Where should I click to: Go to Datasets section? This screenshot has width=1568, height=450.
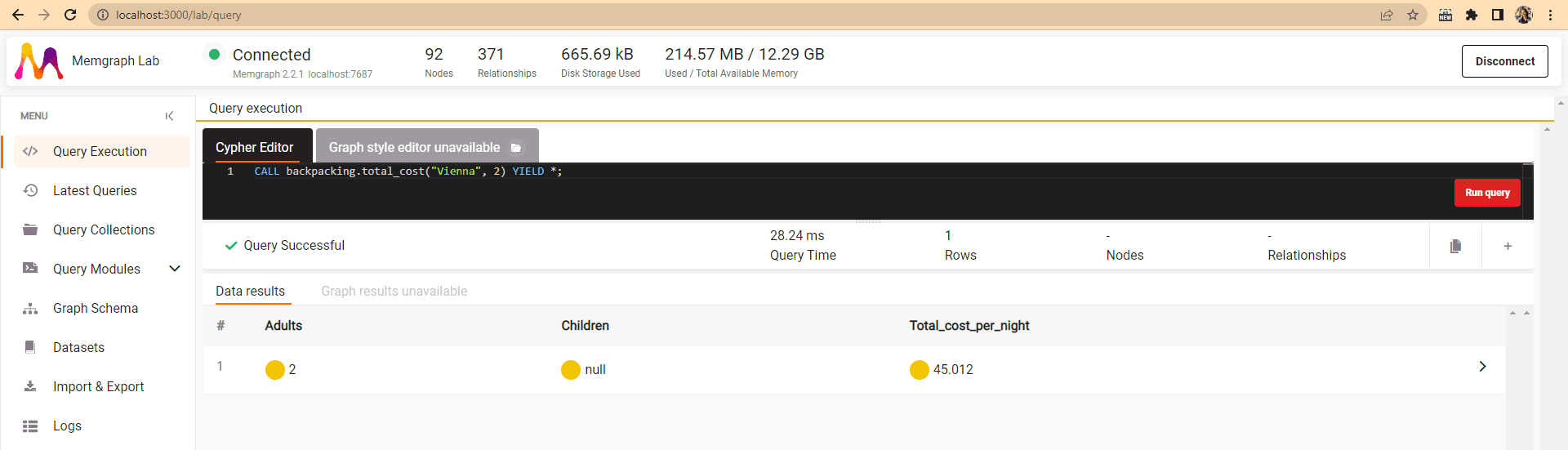coord(78,347)
